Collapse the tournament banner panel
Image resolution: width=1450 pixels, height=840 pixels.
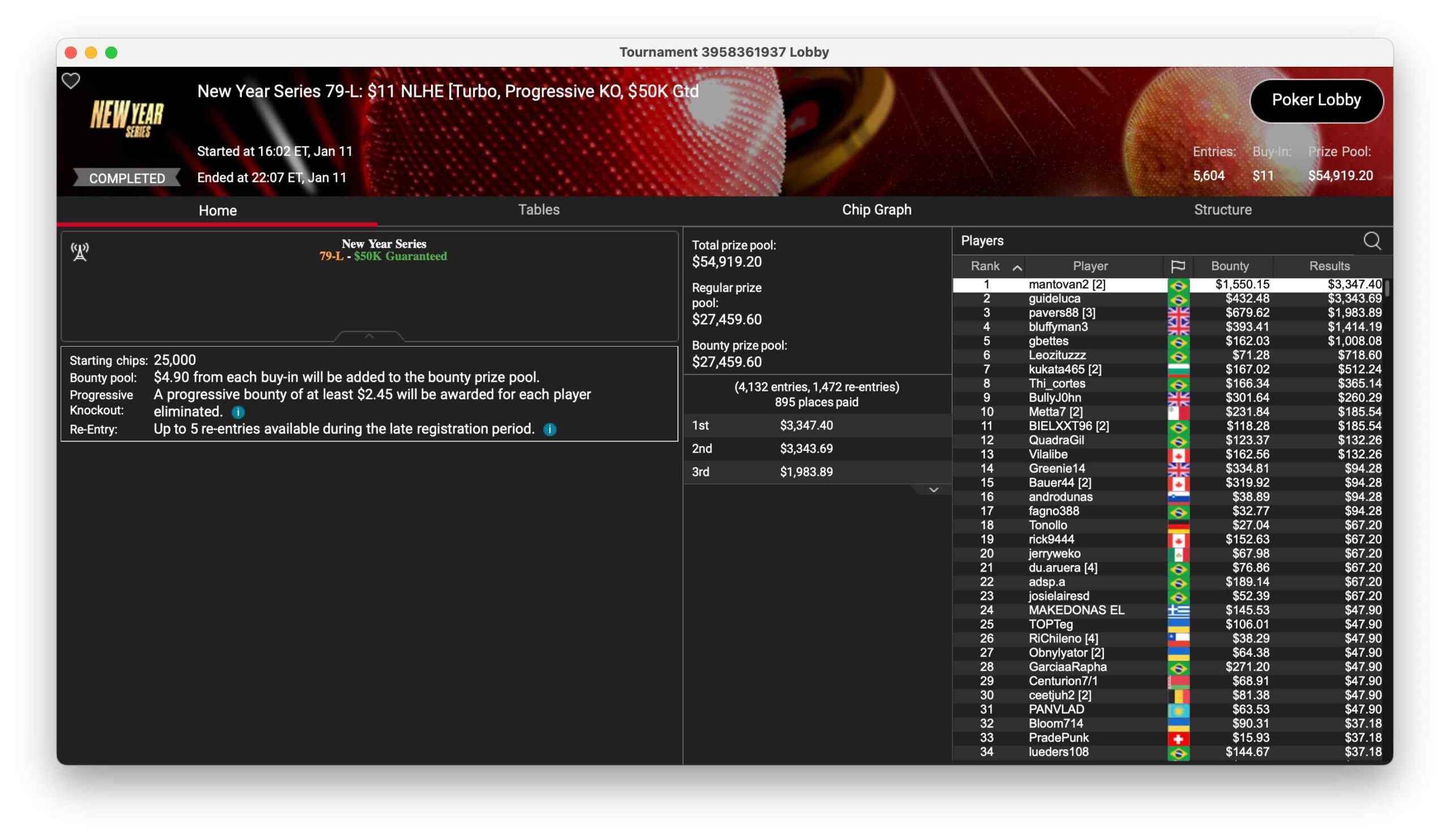tap(369, 336)
